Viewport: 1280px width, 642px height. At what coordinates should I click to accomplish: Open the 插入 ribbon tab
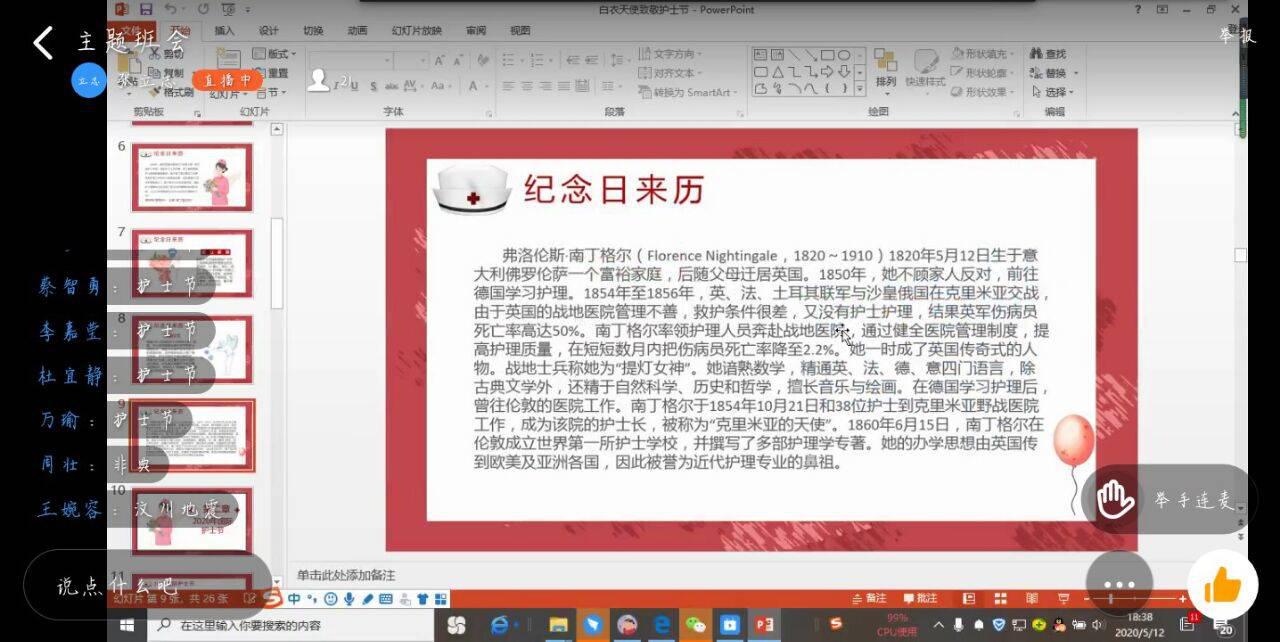pyautogui.click(x=225, y=30)
